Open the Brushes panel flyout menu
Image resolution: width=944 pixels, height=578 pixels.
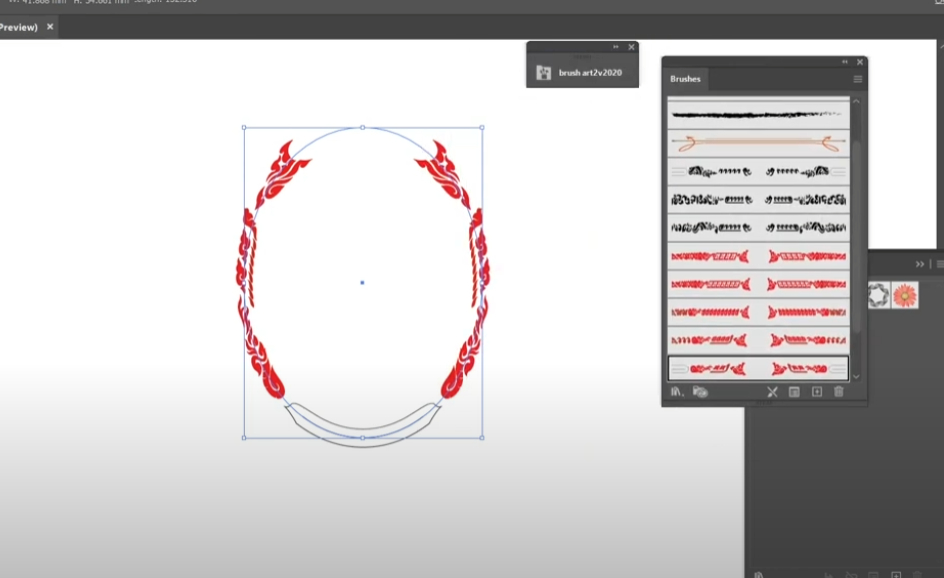(x=858, y=78)
